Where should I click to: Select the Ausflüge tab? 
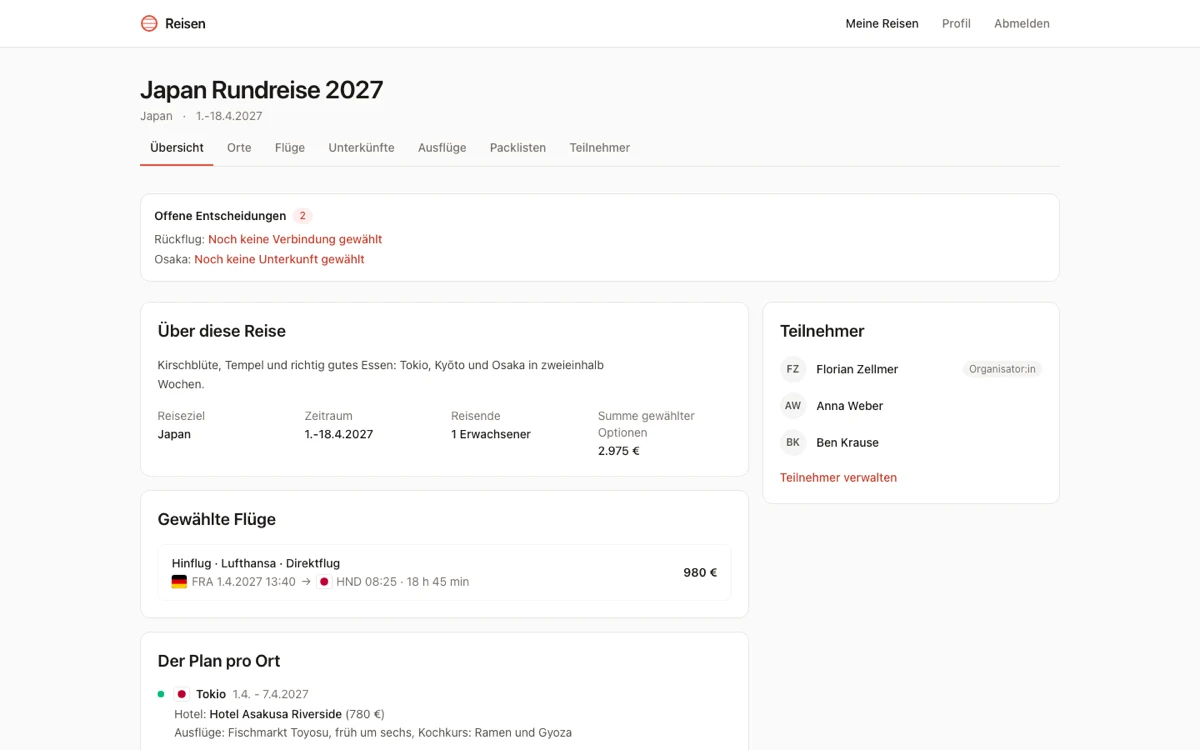pyautogui.click(x=442, y=147)
